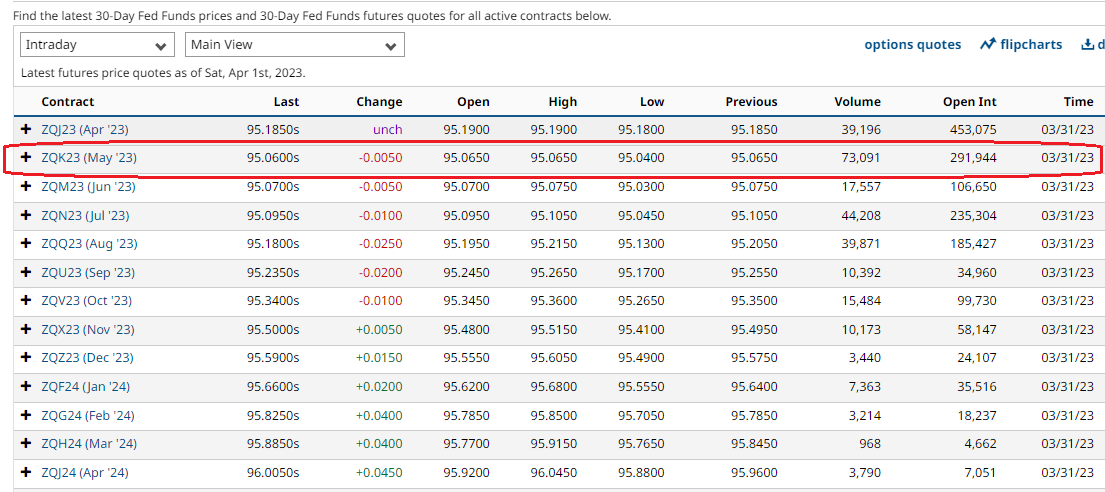1105x492 pixels.
Task: Open the ZQM23 (Jun '23) contract link
Action: [x=88, y=187]
